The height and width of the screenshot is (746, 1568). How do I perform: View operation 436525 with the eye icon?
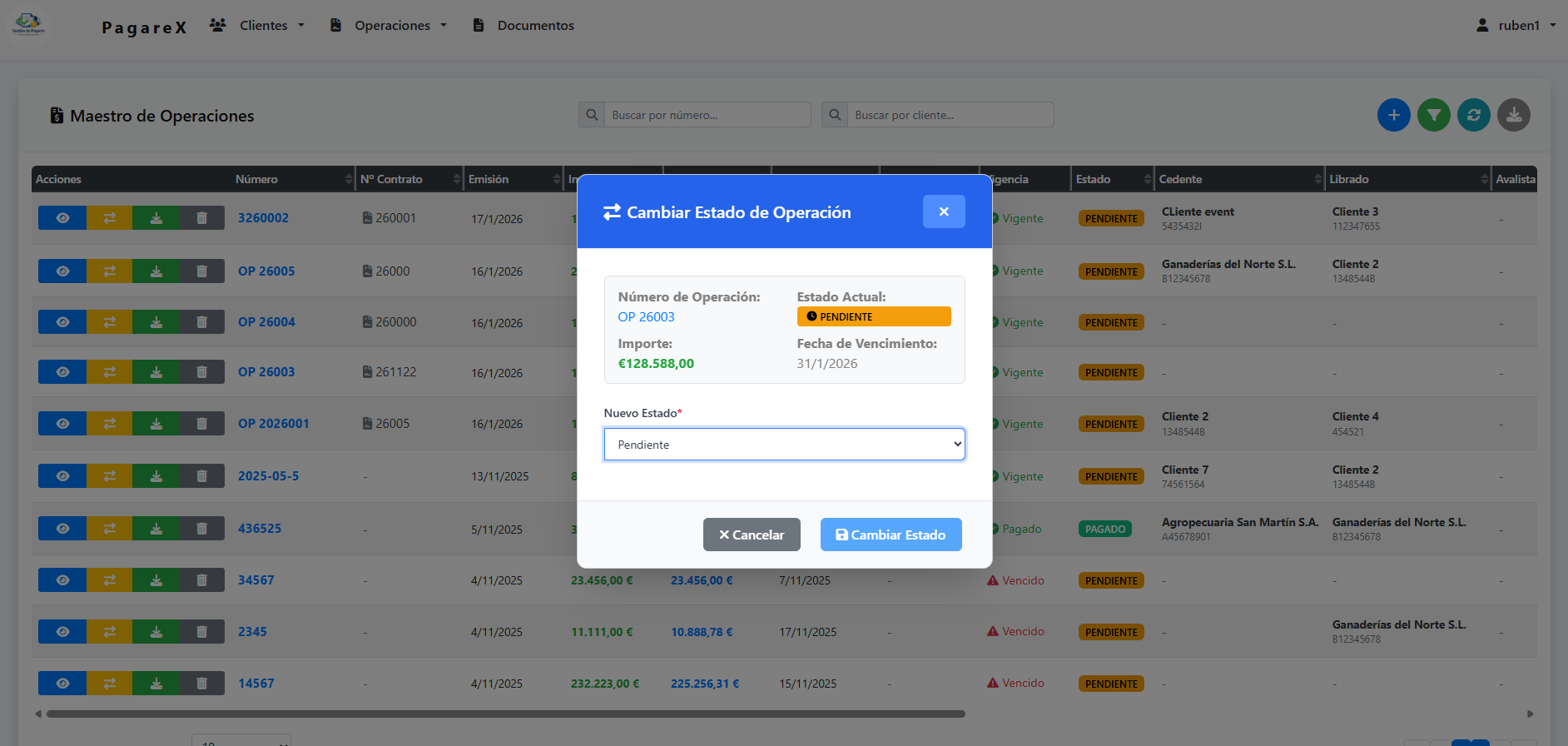click(x=62, y=529)
